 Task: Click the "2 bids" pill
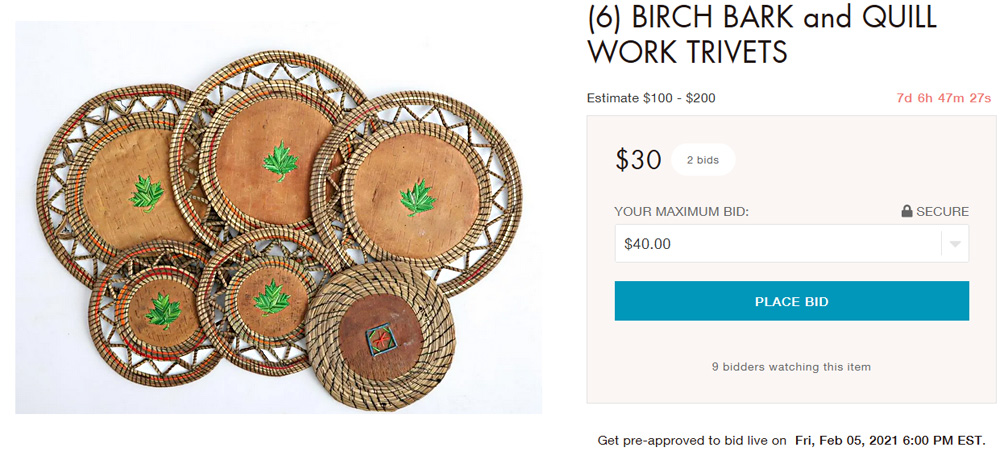[702, 160]
